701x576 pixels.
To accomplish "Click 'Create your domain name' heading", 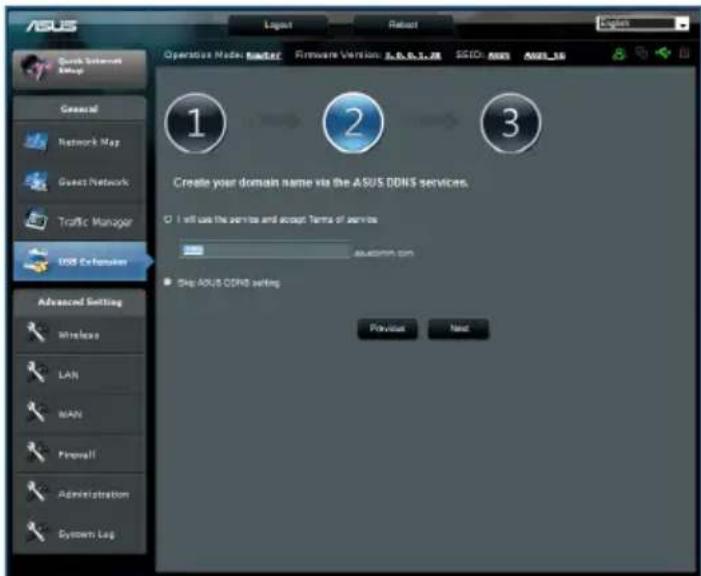I will click(321, 182).
